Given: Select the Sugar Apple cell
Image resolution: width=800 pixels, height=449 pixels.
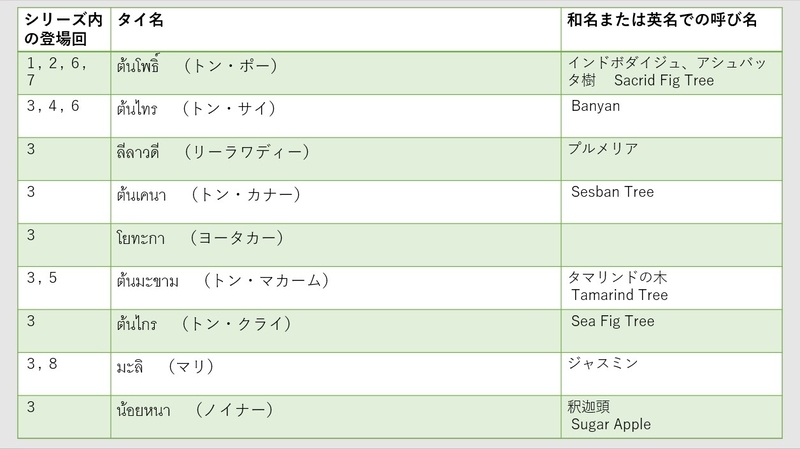Looking at the screenshot, I should 671,417.
